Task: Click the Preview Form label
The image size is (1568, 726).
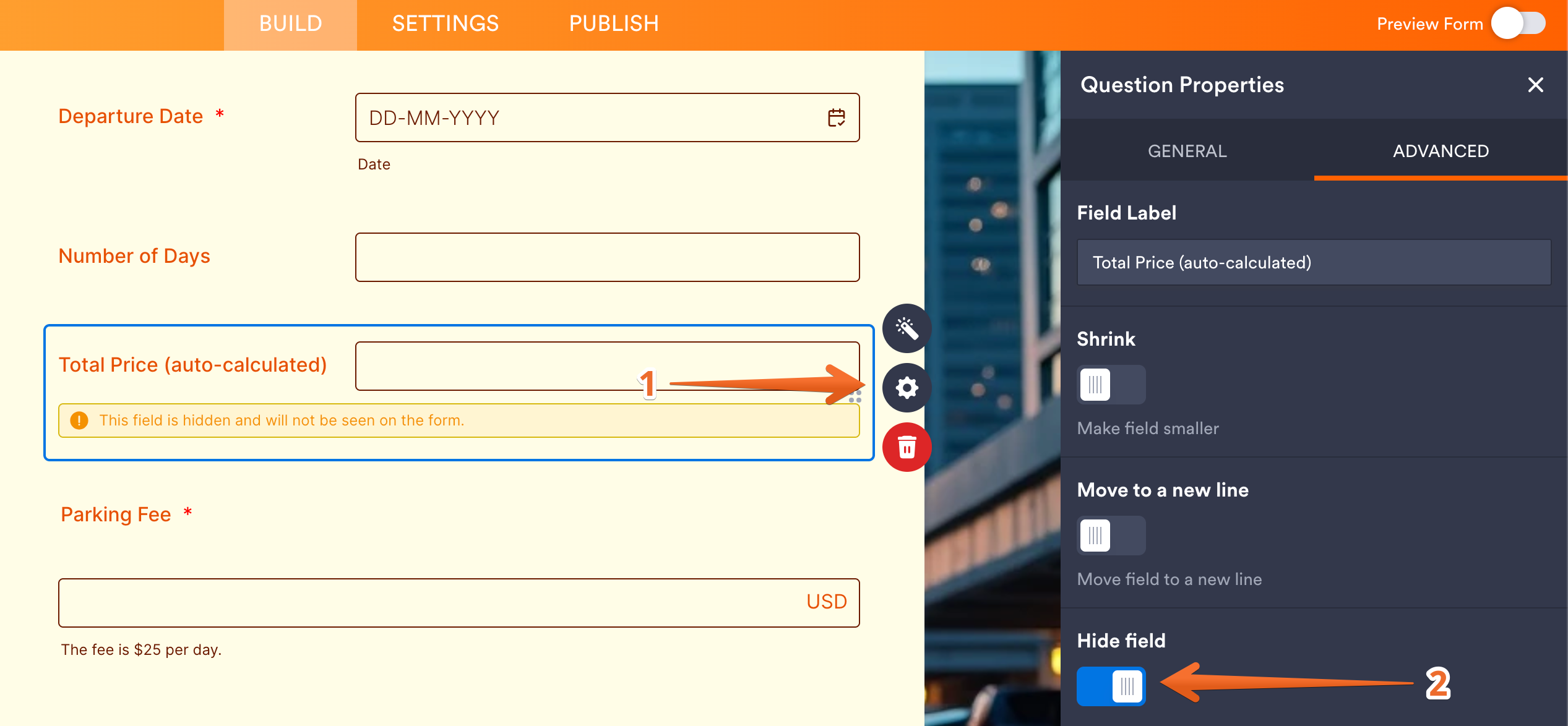Action: [x=1430, y=24]
